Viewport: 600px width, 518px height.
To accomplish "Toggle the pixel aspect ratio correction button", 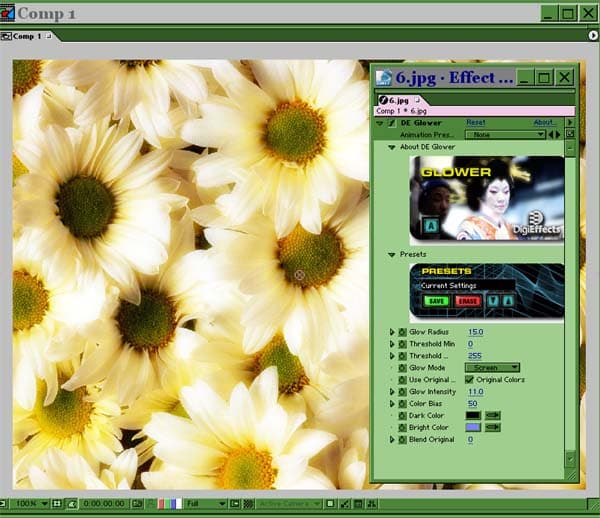I will pyautogui.click(x=330, y=503).
